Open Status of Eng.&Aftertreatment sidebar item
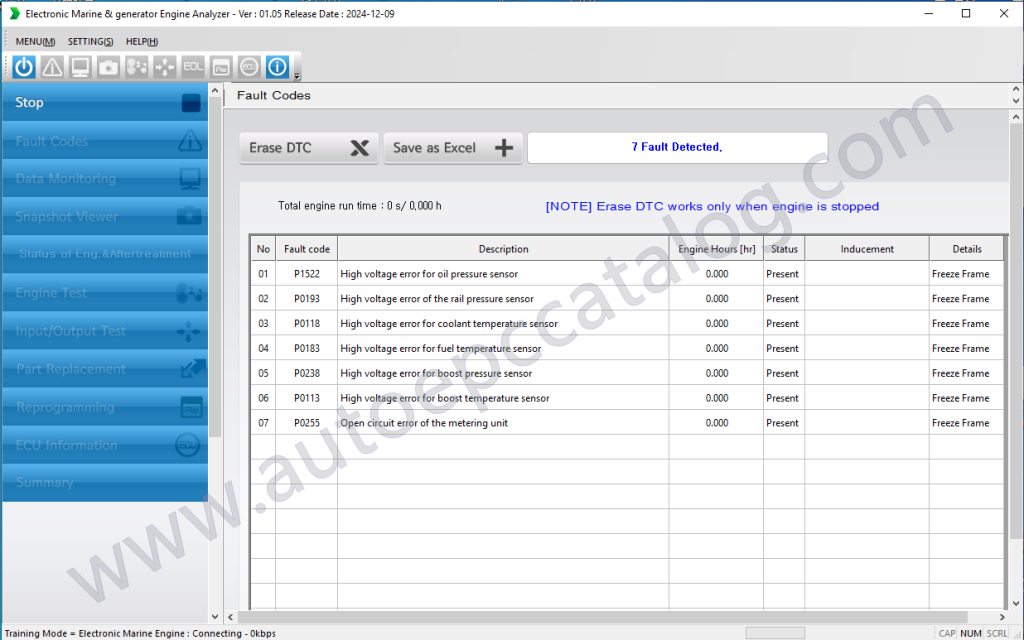Screen dimensions: 1024x640 point(105,255)
